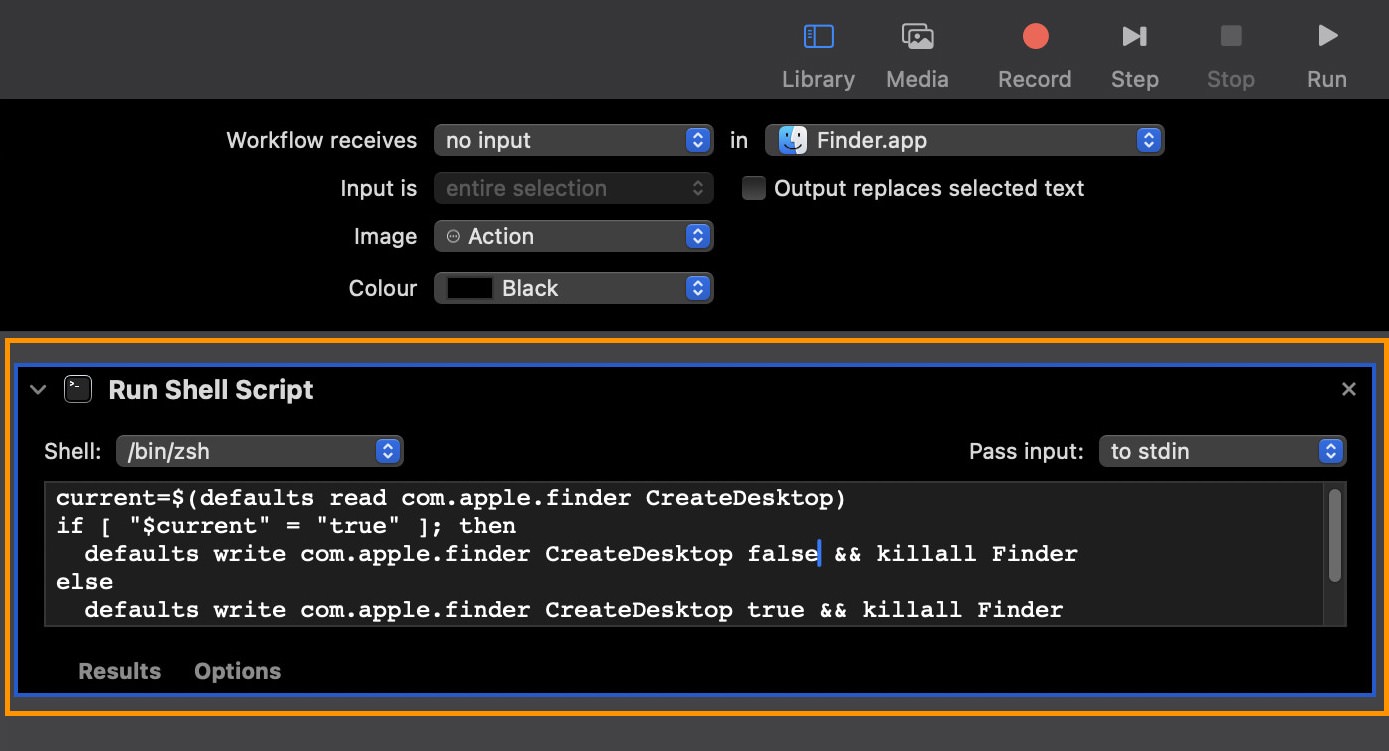
Task: Click the 'Run Shell Script' action title
Action: pyautogui.click(x=211, y=389)
